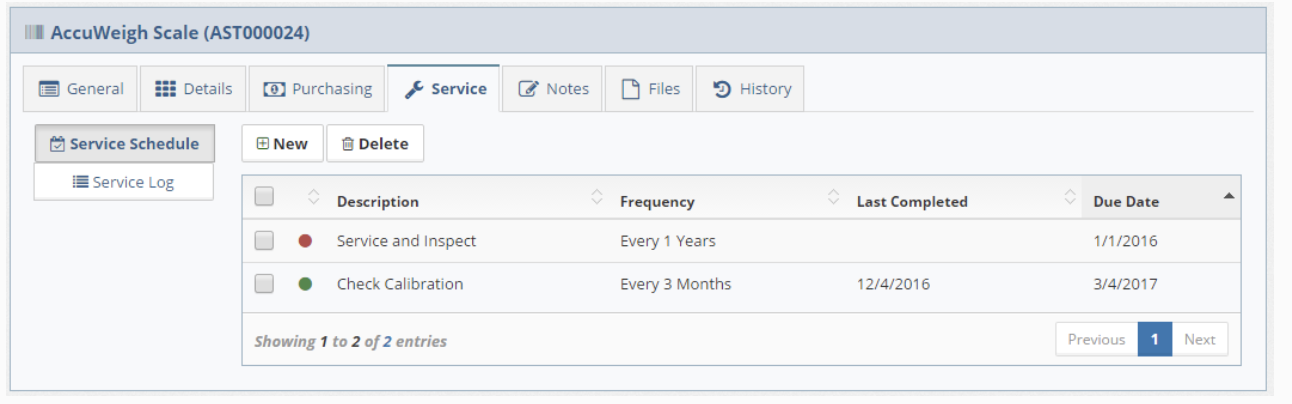Click the Notes tab pencil icon
1292x404 pixels.
point(529,89)
